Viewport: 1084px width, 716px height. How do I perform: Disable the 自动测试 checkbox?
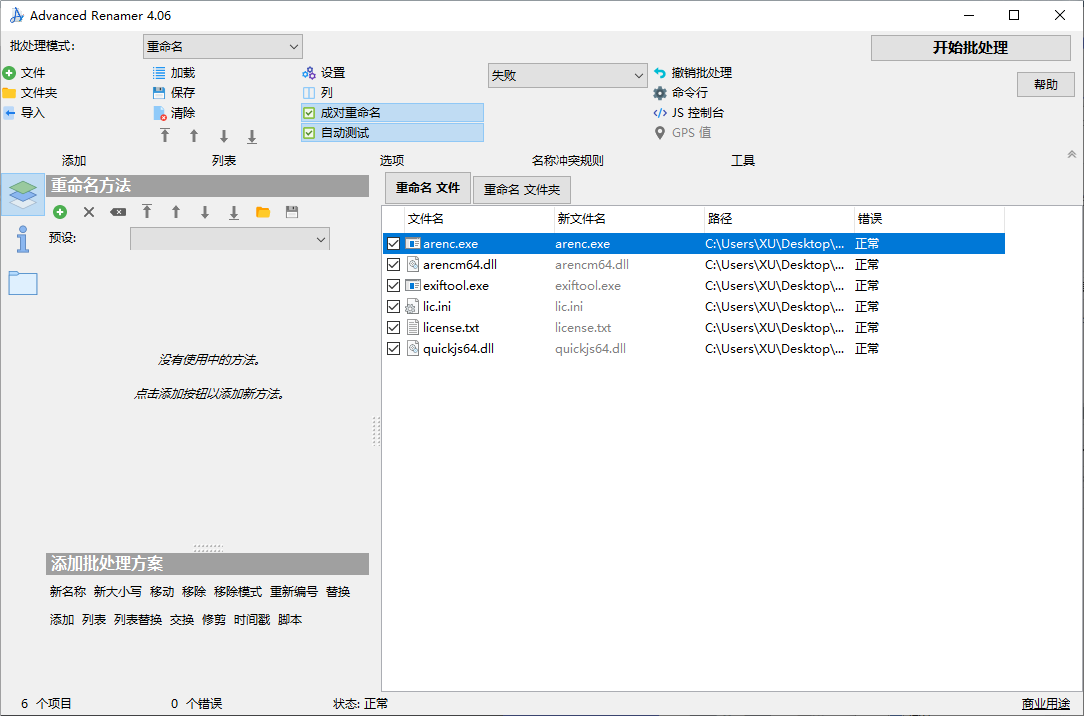click(309, 133)
